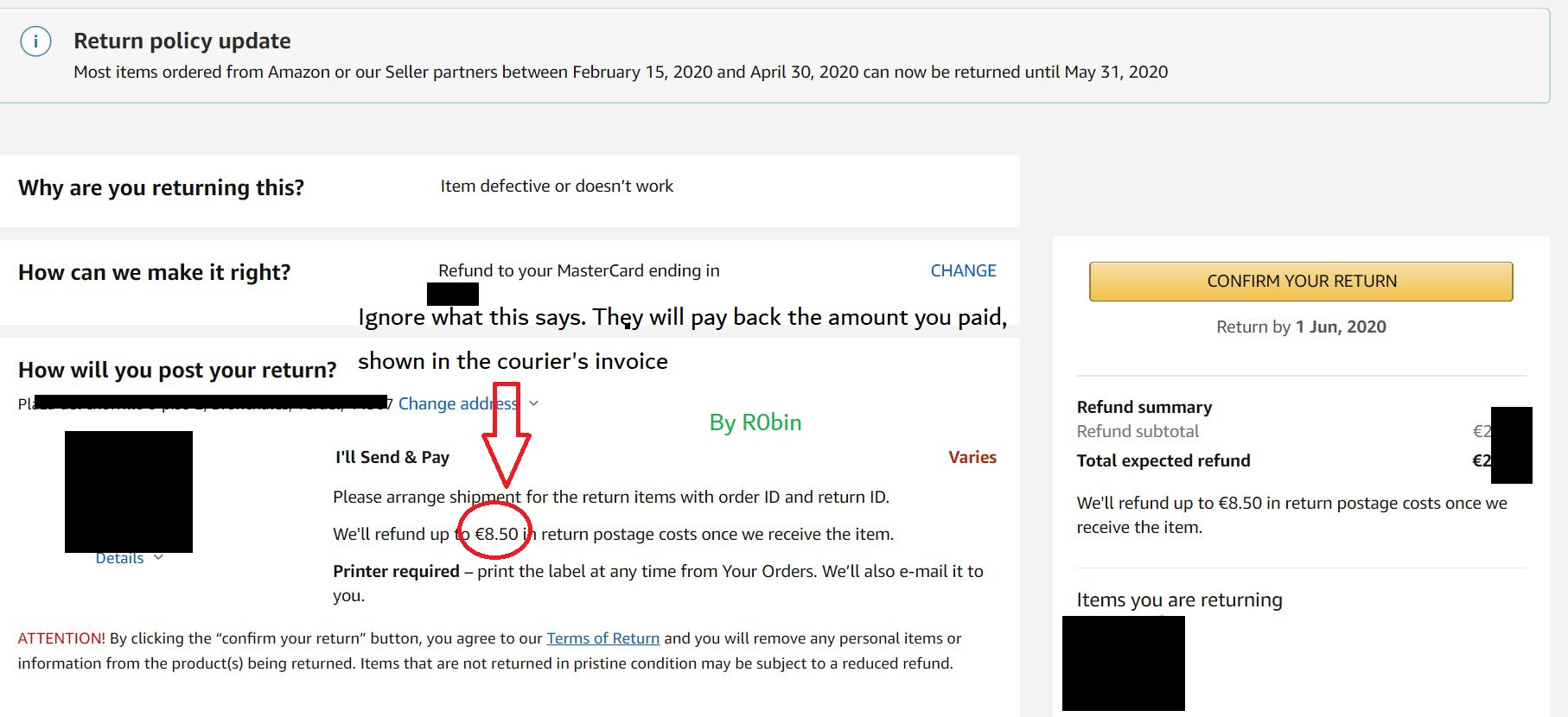Select the I'll Send & Pay option
Image resolution: width=1568 pixels, height=717 pixels.
392,457
